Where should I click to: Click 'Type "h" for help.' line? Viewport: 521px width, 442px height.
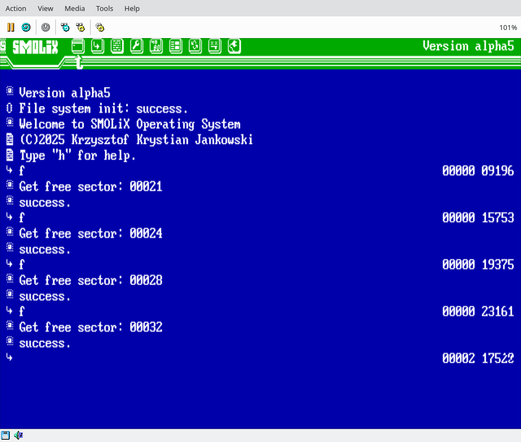tap(77, 155)
